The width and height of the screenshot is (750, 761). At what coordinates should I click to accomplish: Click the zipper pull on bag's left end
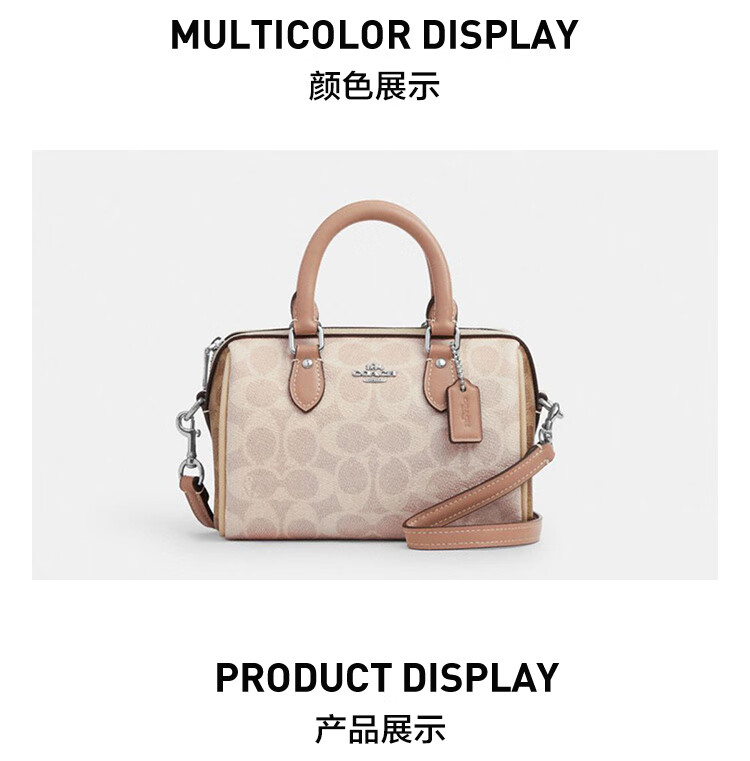click(x=210, y=362)
